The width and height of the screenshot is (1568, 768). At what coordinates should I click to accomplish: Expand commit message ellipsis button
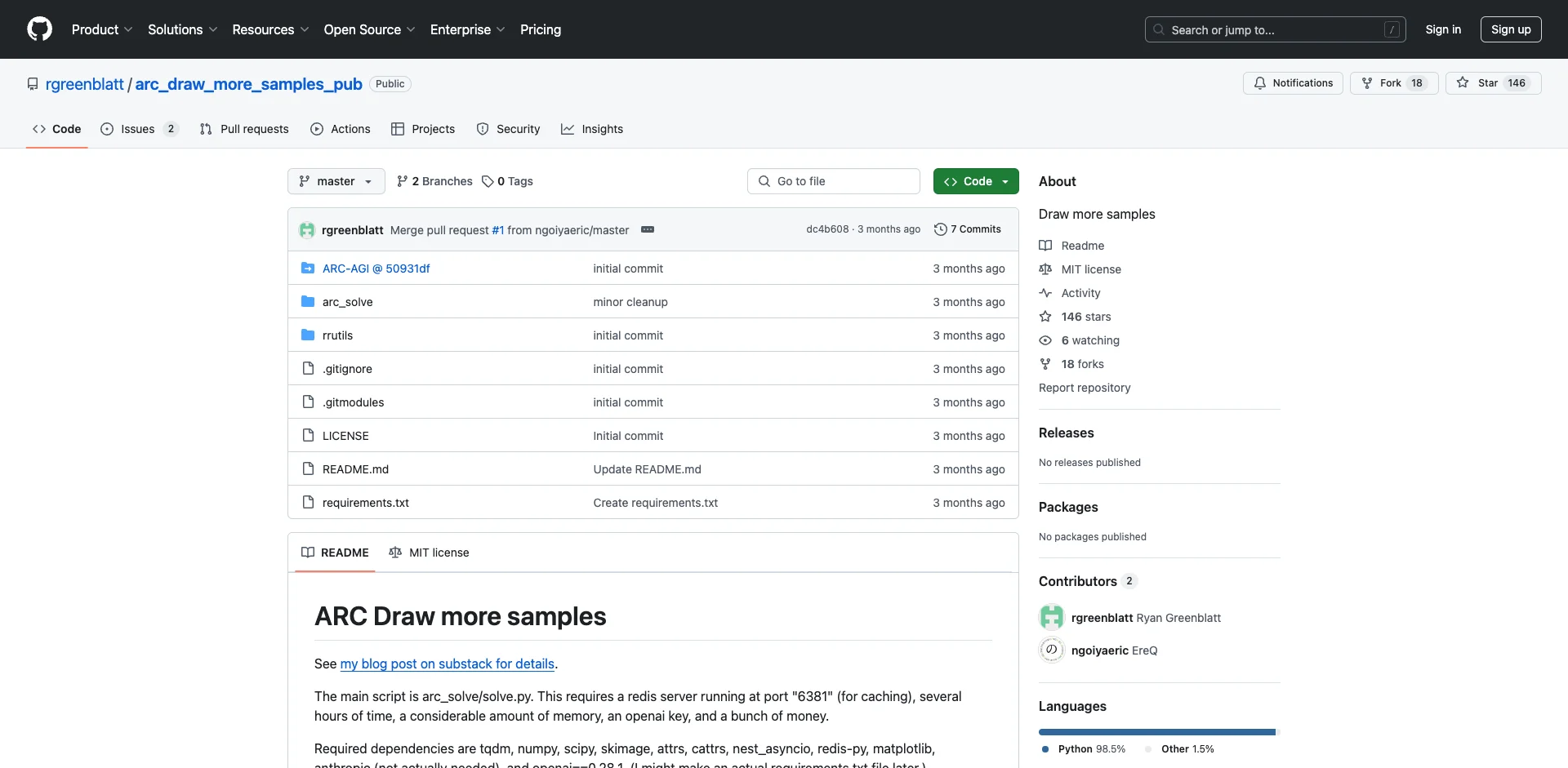pos(648,229)
